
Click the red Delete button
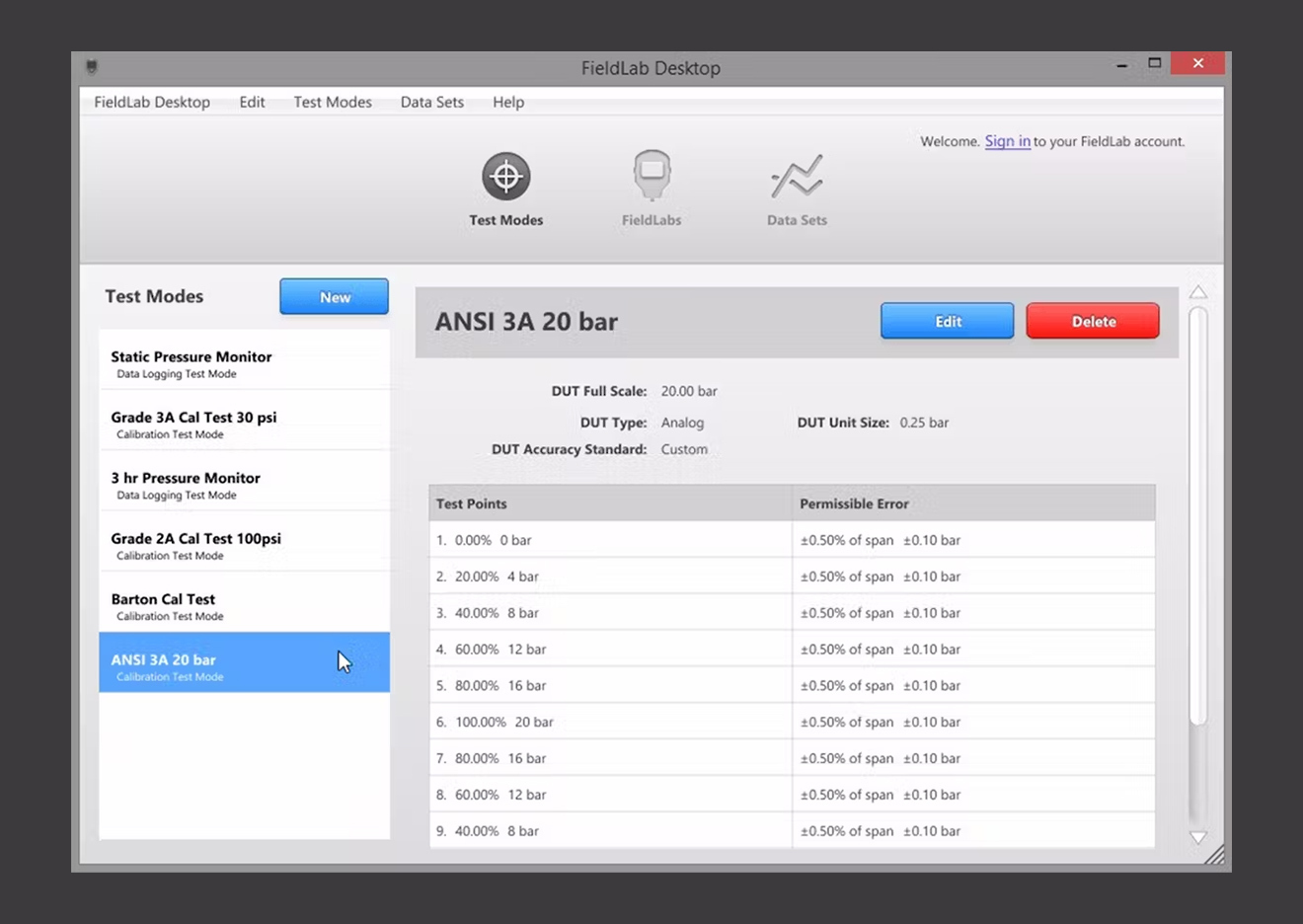(x=1093, y=321)
